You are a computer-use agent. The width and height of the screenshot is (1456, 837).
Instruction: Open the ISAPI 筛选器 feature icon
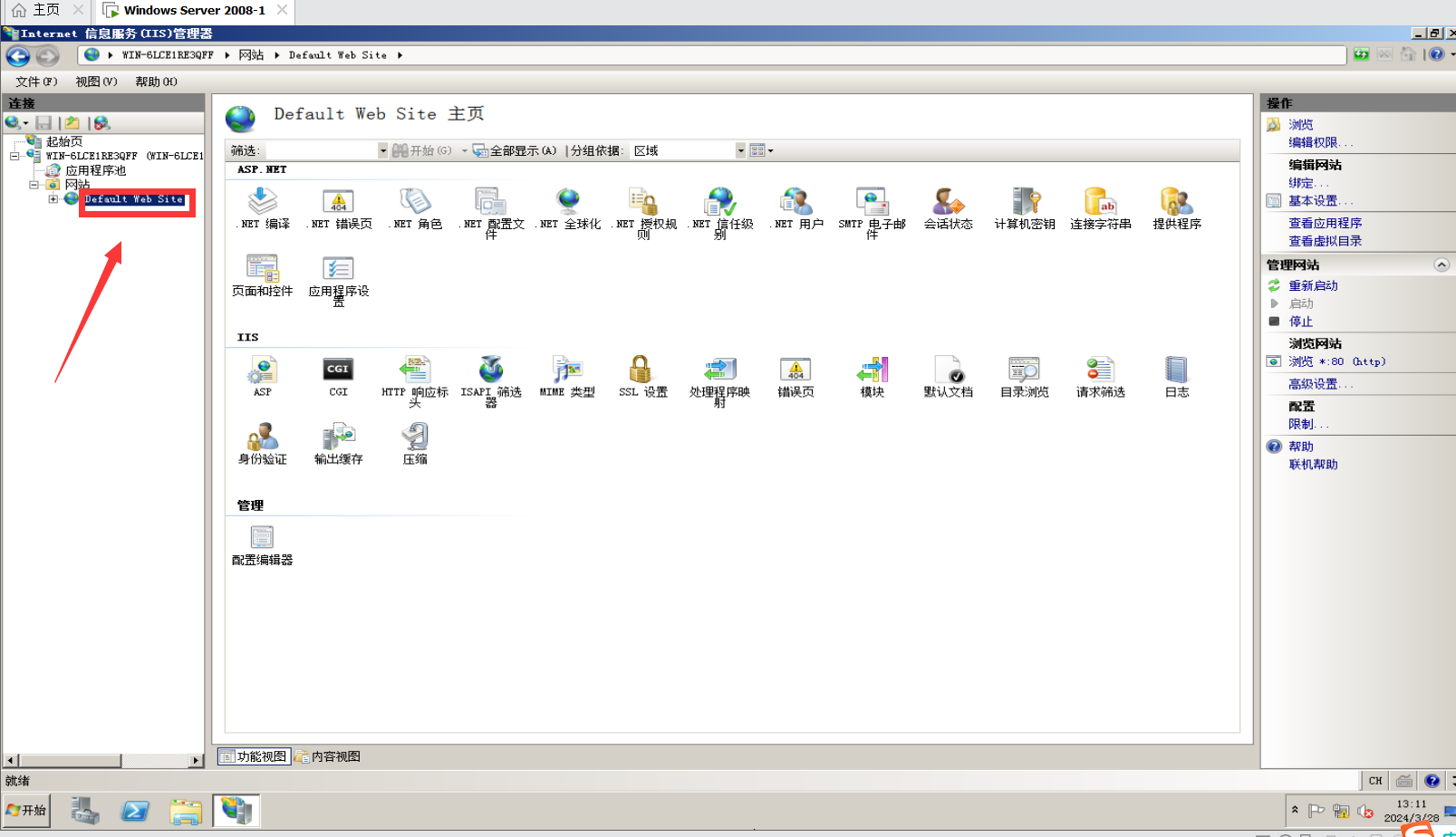coord(491,381)
